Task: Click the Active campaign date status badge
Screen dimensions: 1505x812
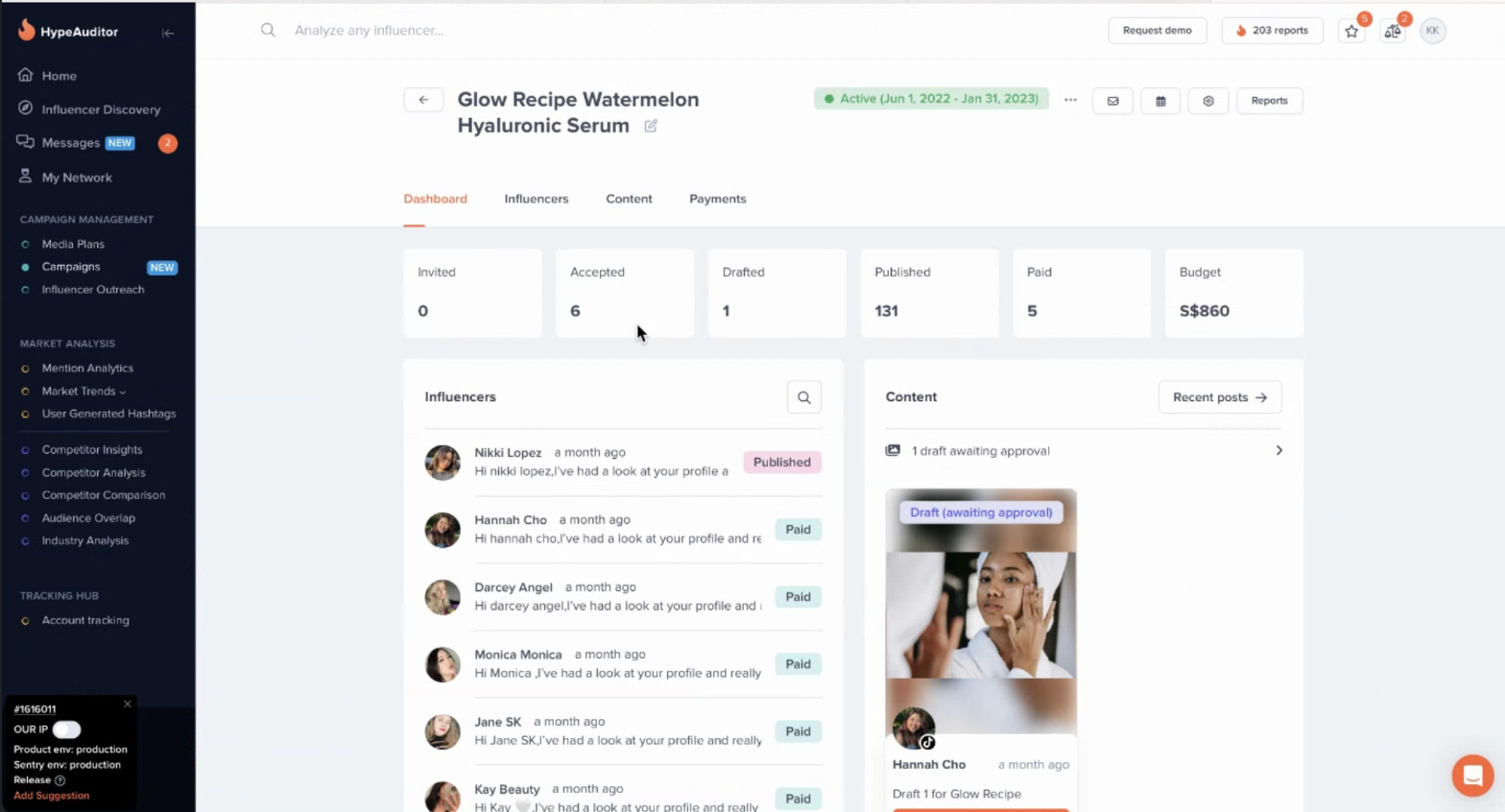Action: 931,99
